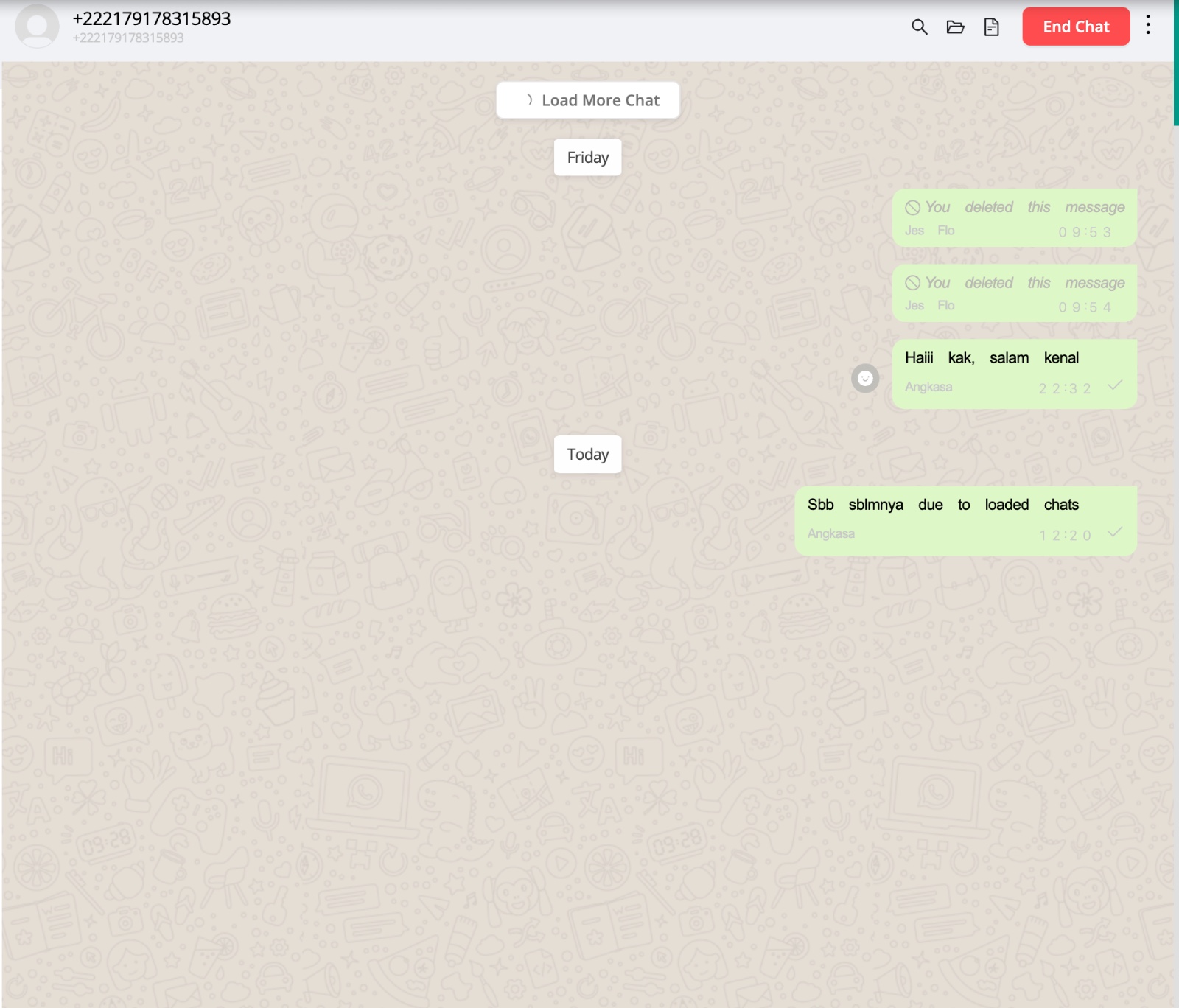Open the document notes icon in header

click(x=991, y=27)
